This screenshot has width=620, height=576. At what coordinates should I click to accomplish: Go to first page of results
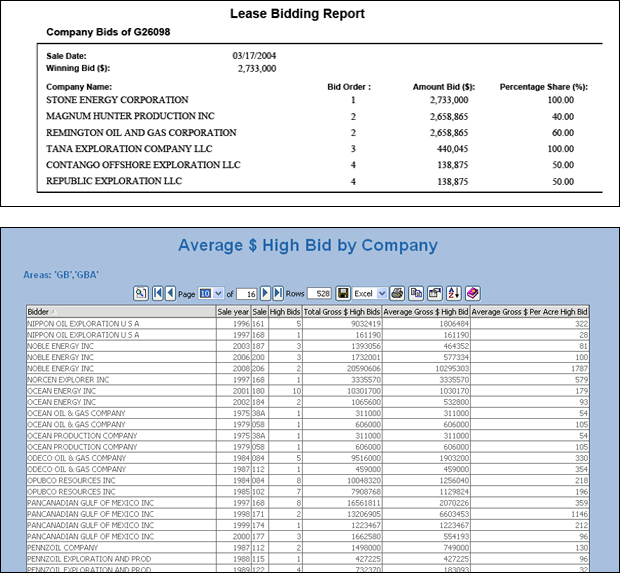157,293
